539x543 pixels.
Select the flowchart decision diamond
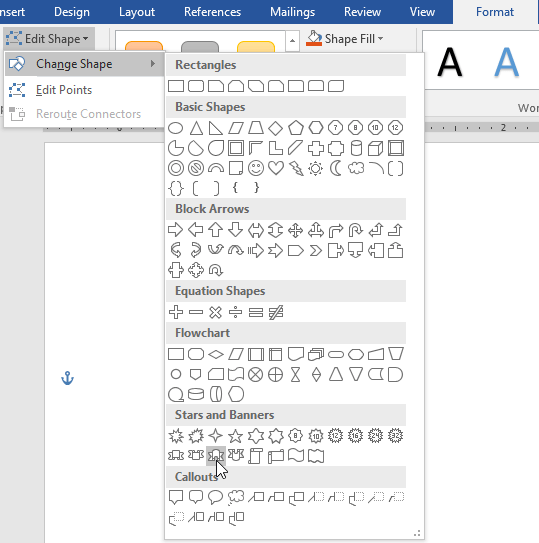216,354
